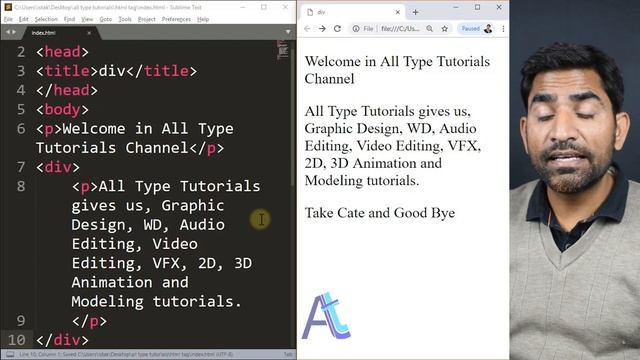View site information icon

pos(356,29)
